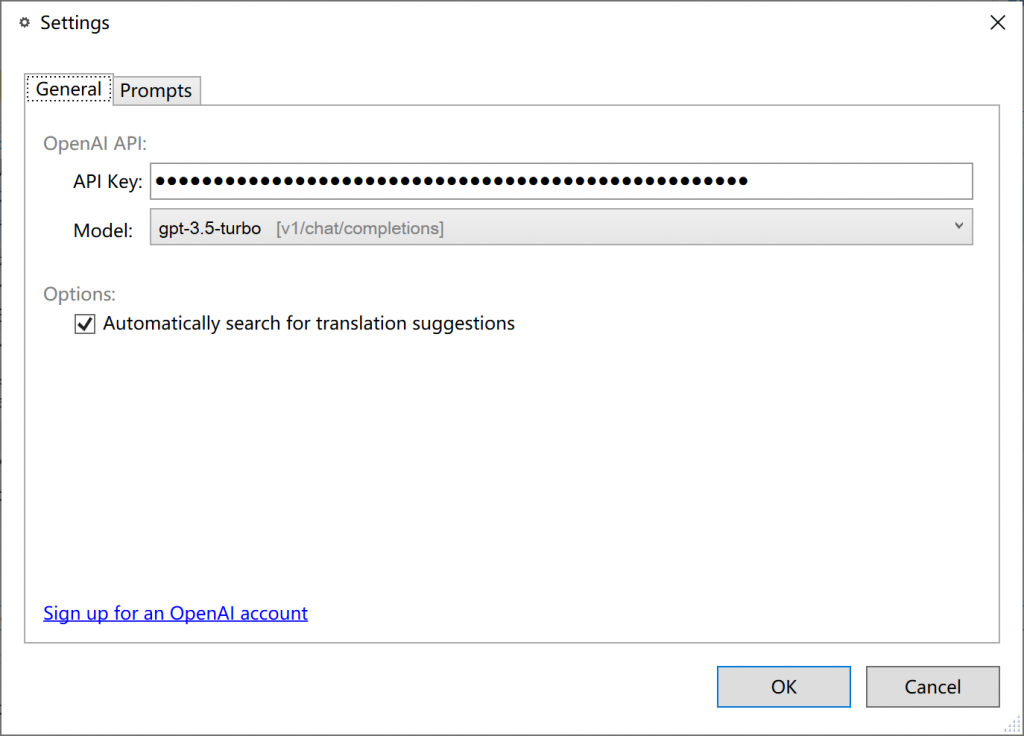Open the Model combo box showing gpt-3.5-turbo
The image size is (1024, 736).
click(560, 227)
